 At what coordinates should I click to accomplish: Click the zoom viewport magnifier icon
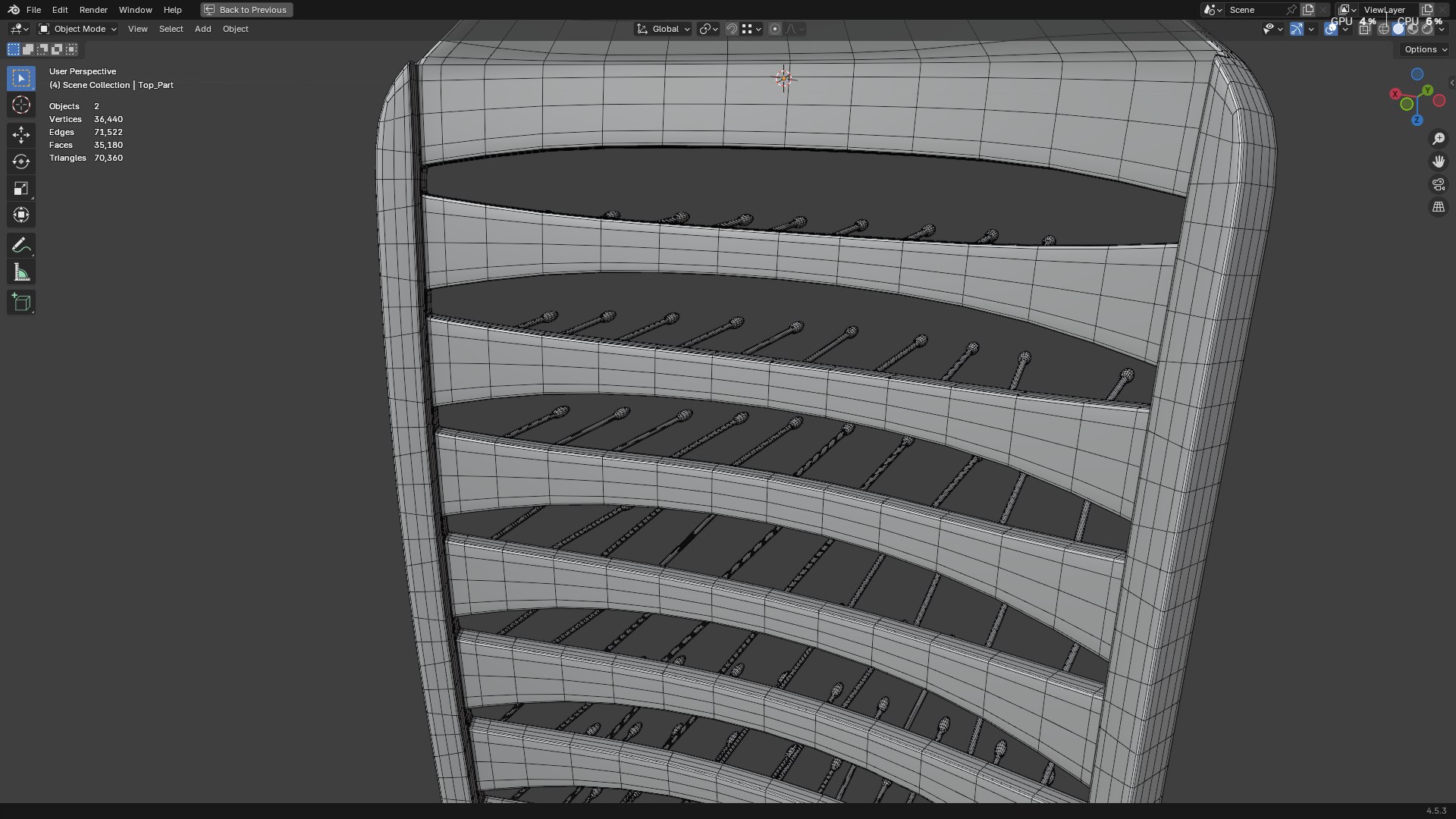(x=1439, y=139)
